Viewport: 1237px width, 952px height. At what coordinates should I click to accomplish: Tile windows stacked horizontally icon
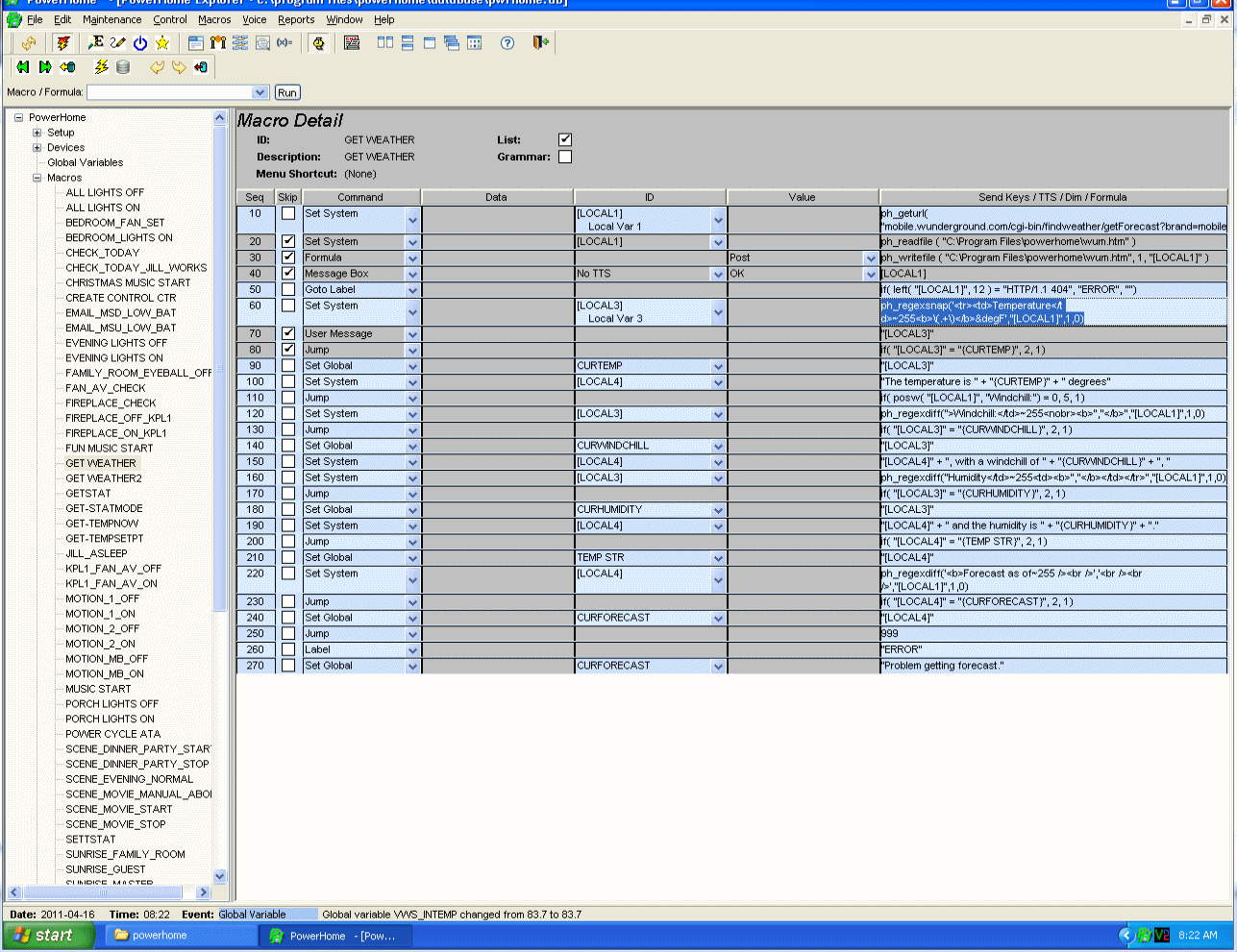[408, 42]
